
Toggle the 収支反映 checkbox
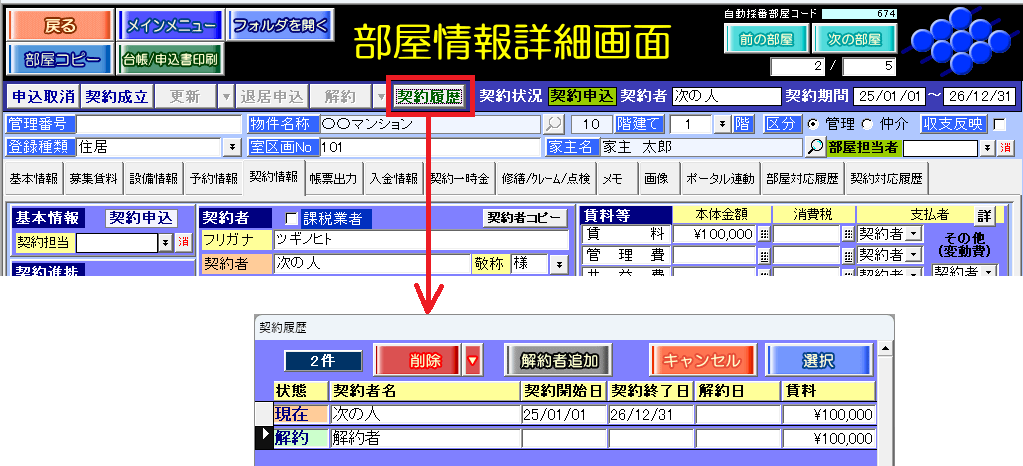pos(999,124)
